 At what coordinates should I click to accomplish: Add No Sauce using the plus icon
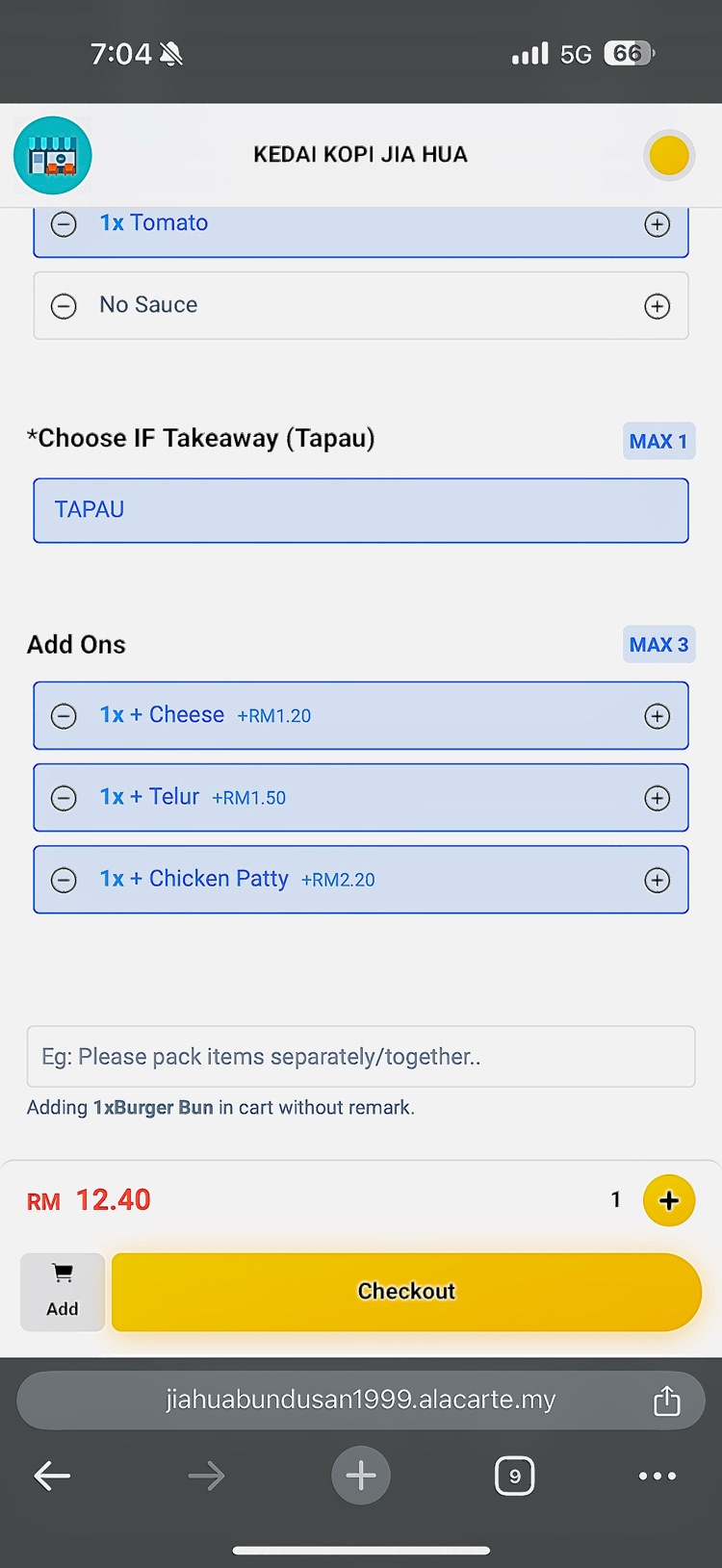(658, 306)
